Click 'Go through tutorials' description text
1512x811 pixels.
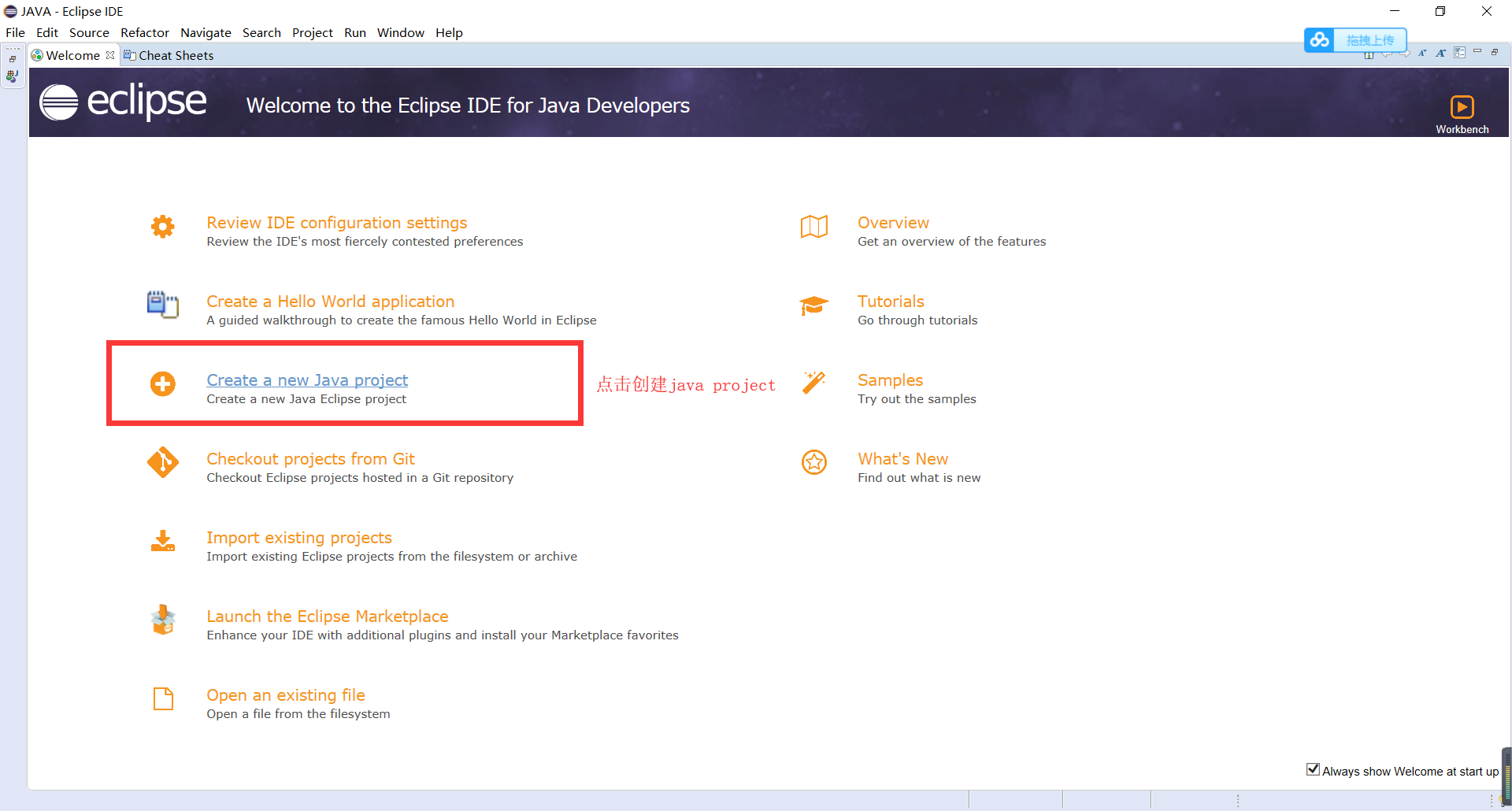917,320
